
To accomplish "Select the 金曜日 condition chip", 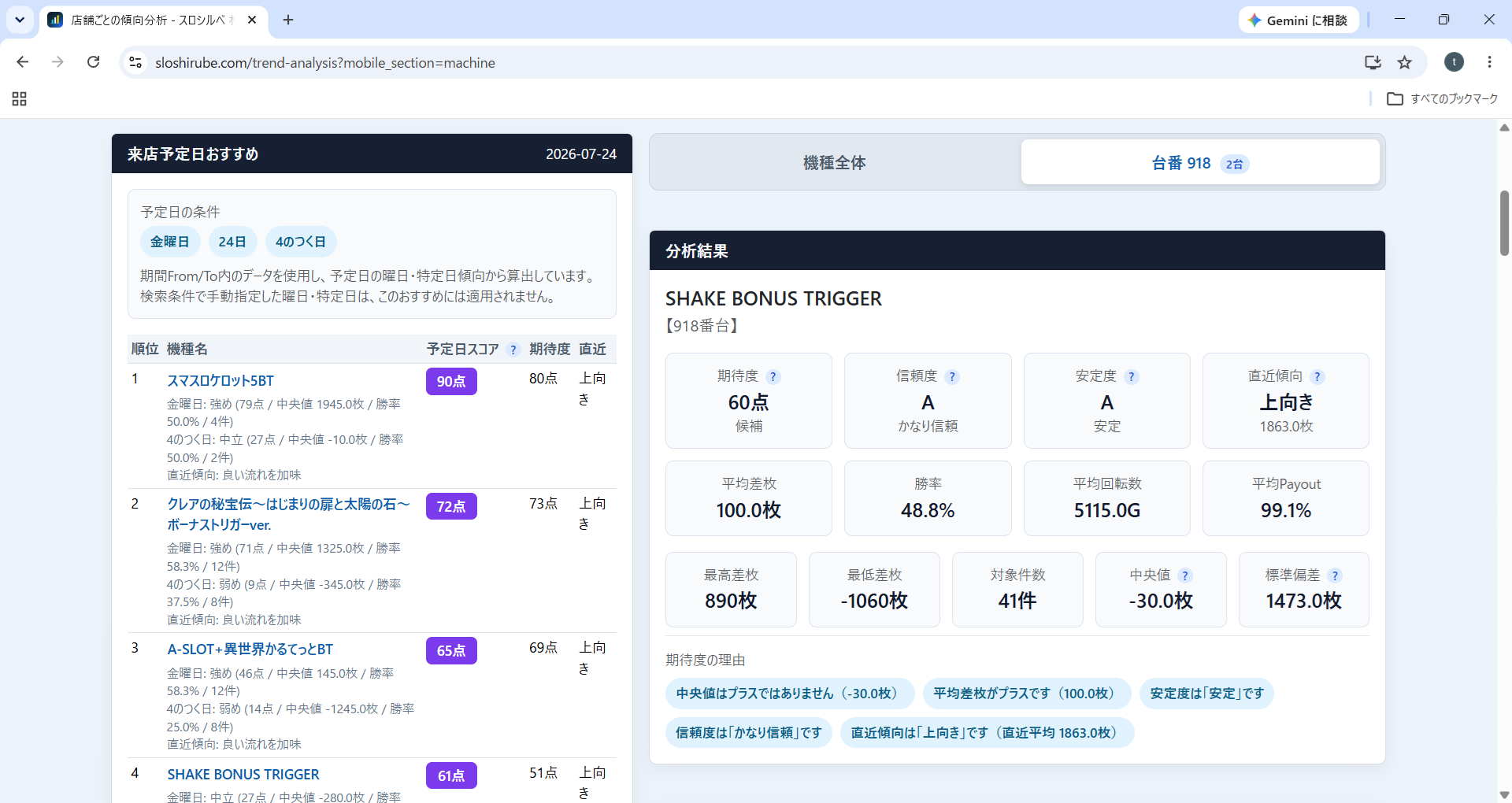I will pos(170,242).
